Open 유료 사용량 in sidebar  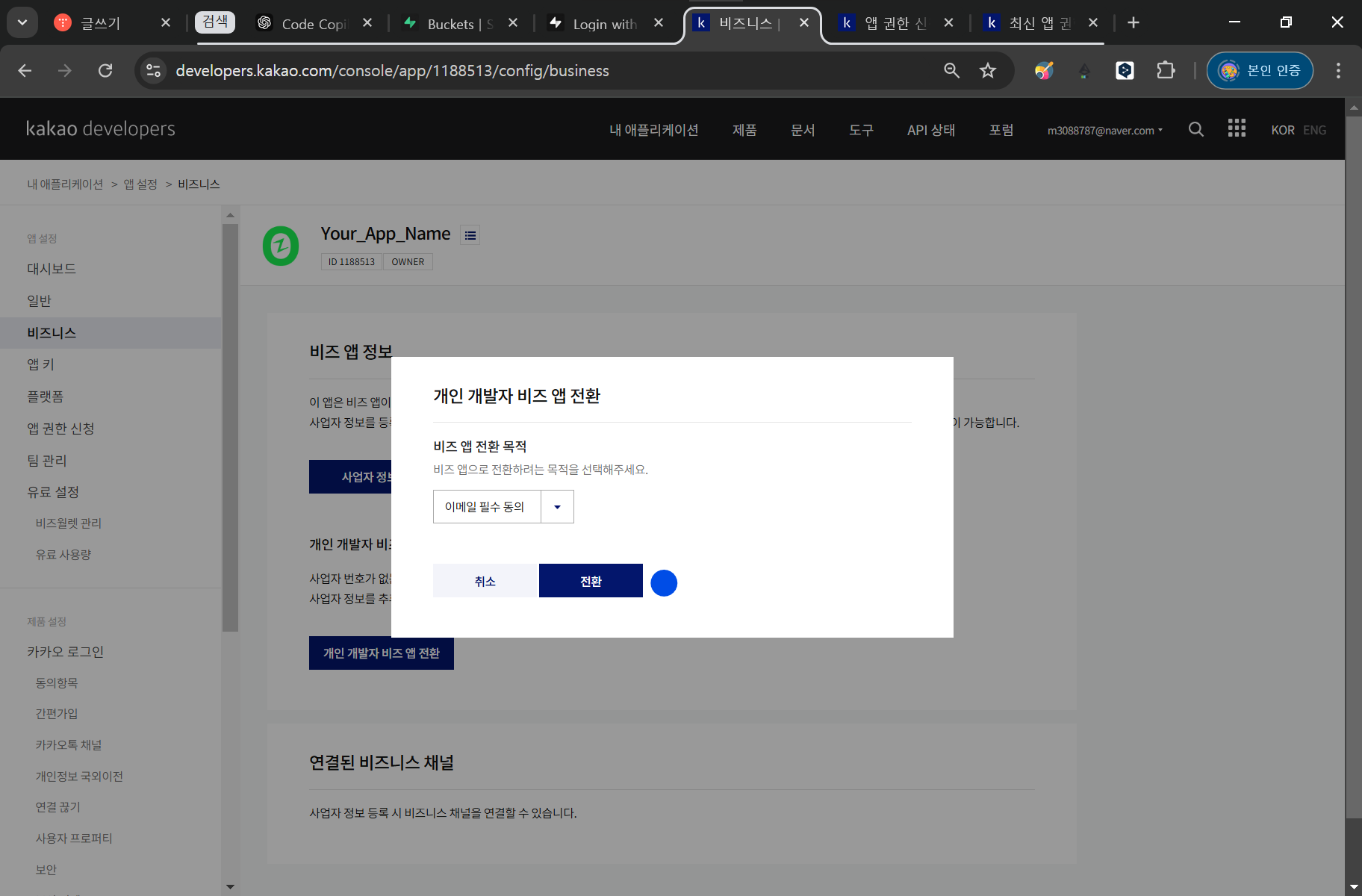click(x=63, y=555)
